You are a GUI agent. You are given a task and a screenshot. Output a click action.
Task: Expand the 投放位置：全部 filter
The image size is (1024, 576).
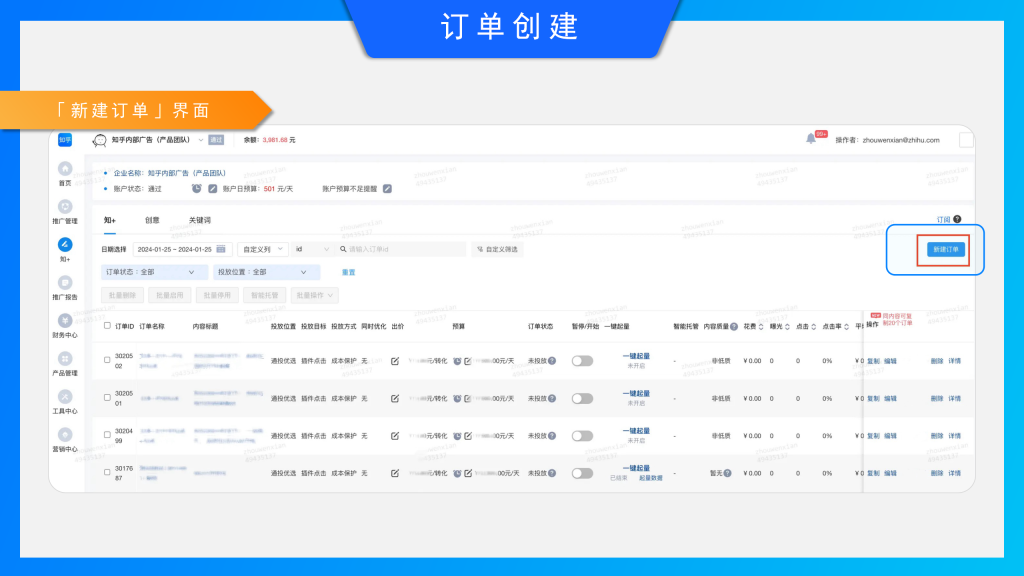[x=266, y=272]
